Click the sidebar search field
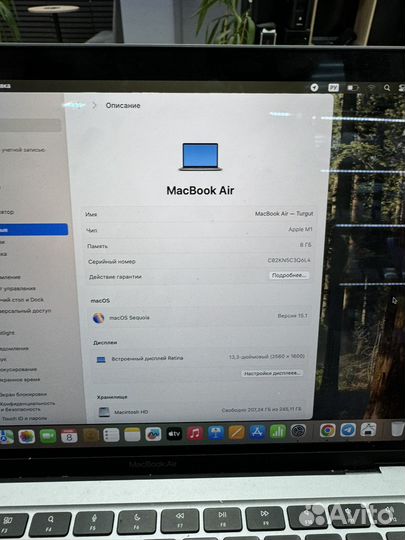 coord(30,125)
